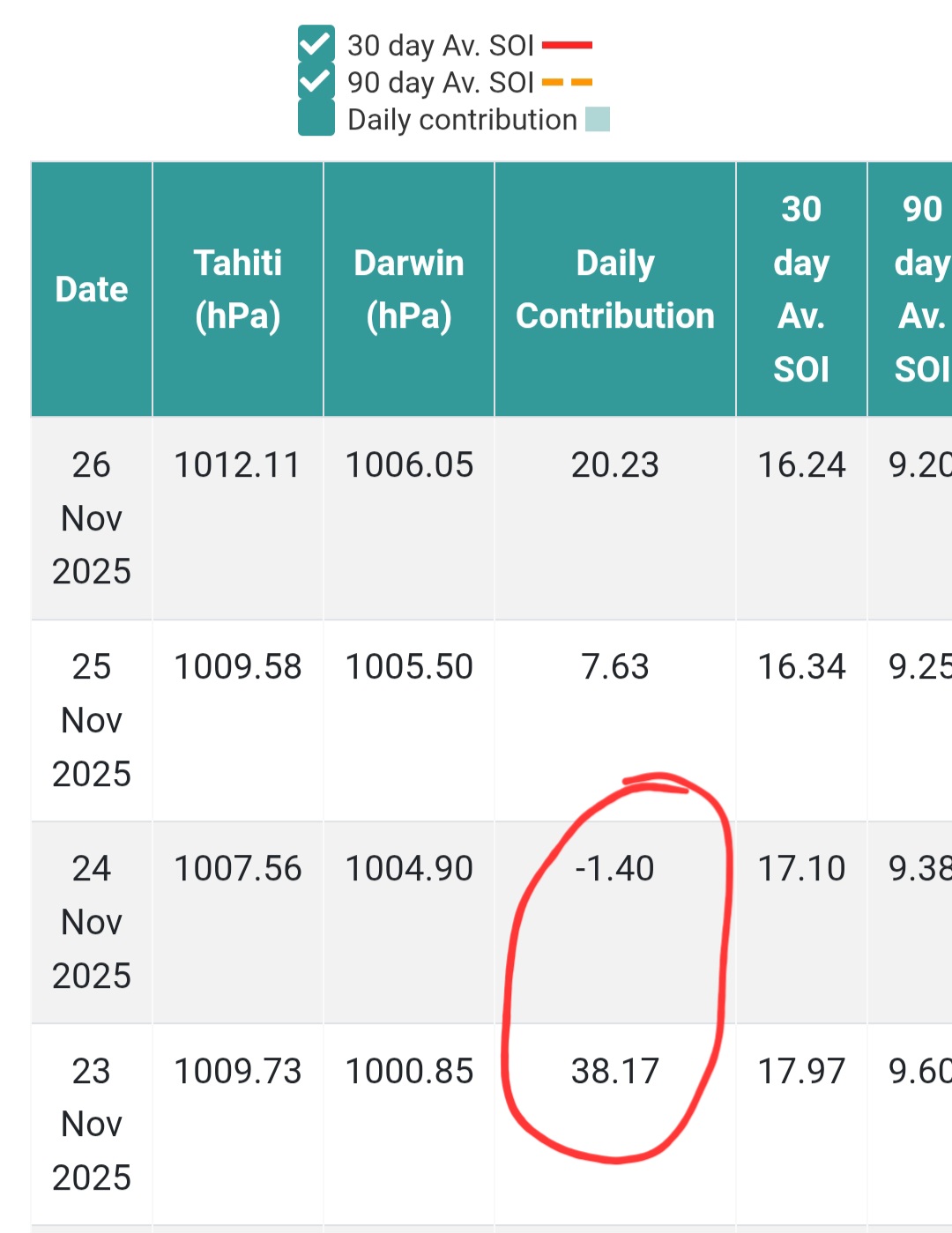Image resolution: width=952 pixels, height=1233 pixels.
Task: Uncheck the 90 day Av. SOI checkbox
Action: point(316,81)
